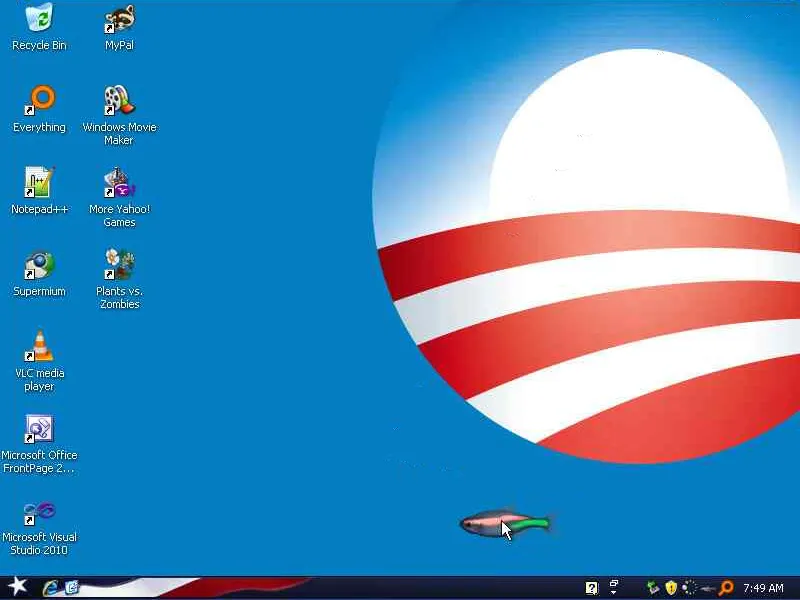Launch the Supermium browser shortcut
The image size is (800, 600).
[x=39, y=273]
